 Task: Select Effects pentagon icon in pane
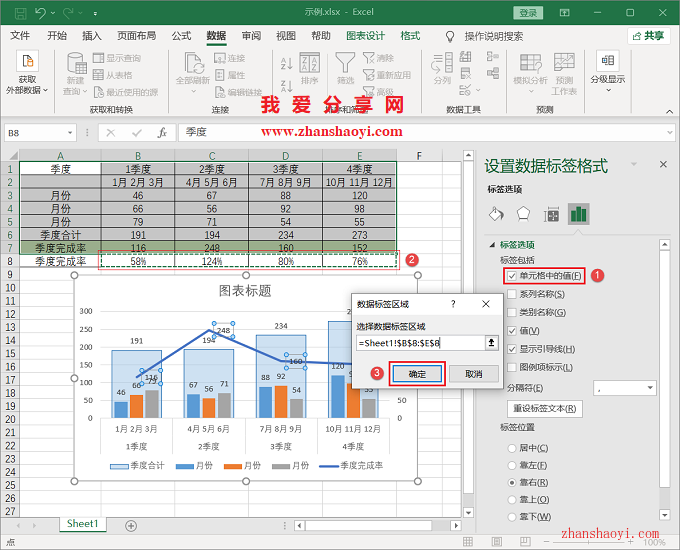click(x=523, y=214)
